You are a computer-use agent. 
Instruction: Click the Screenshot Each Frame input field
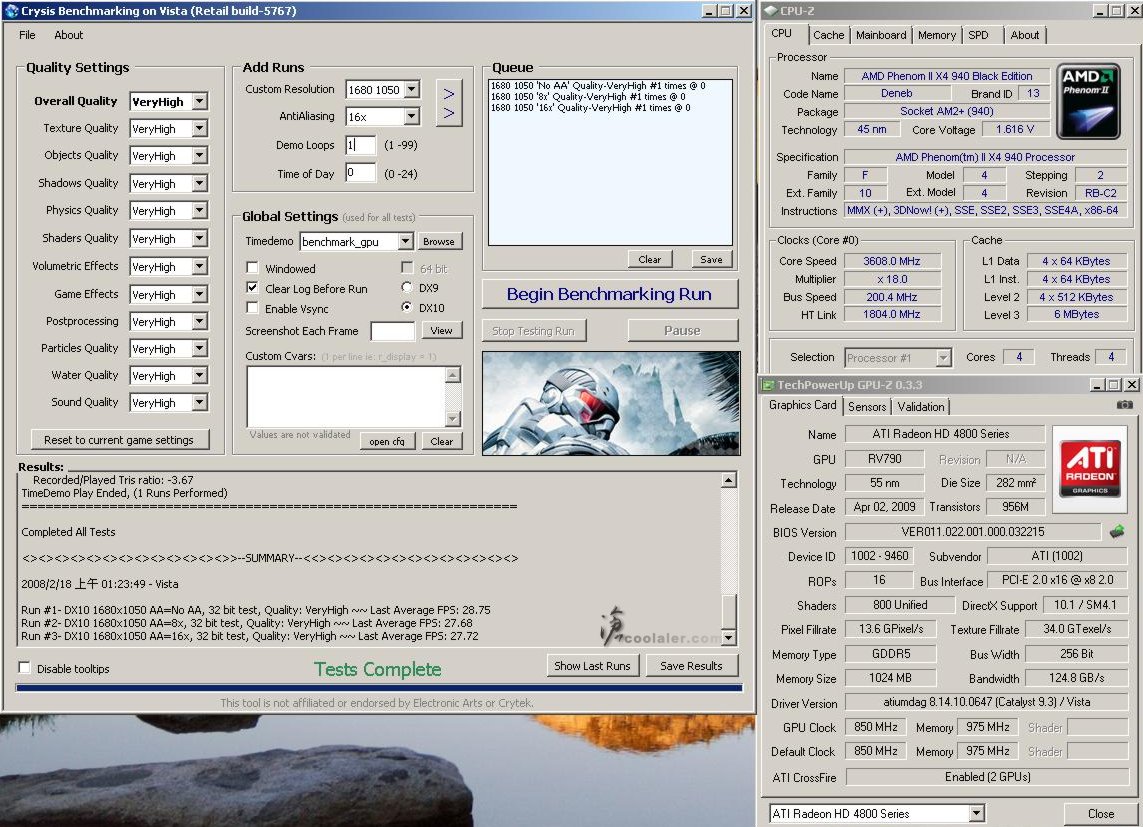(x=392, y=331)
